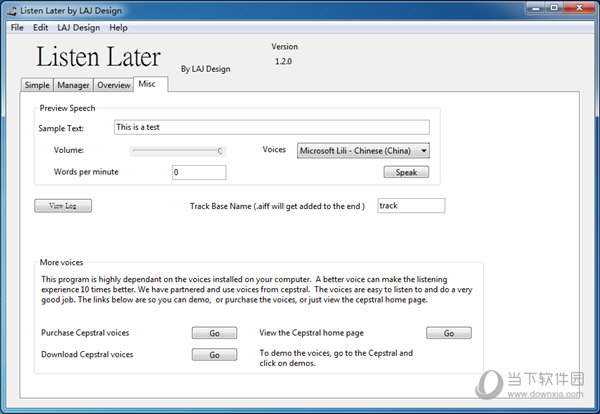Click the Listen Later app icon in title bar
600x414 pixels.
tap(12, 11)
